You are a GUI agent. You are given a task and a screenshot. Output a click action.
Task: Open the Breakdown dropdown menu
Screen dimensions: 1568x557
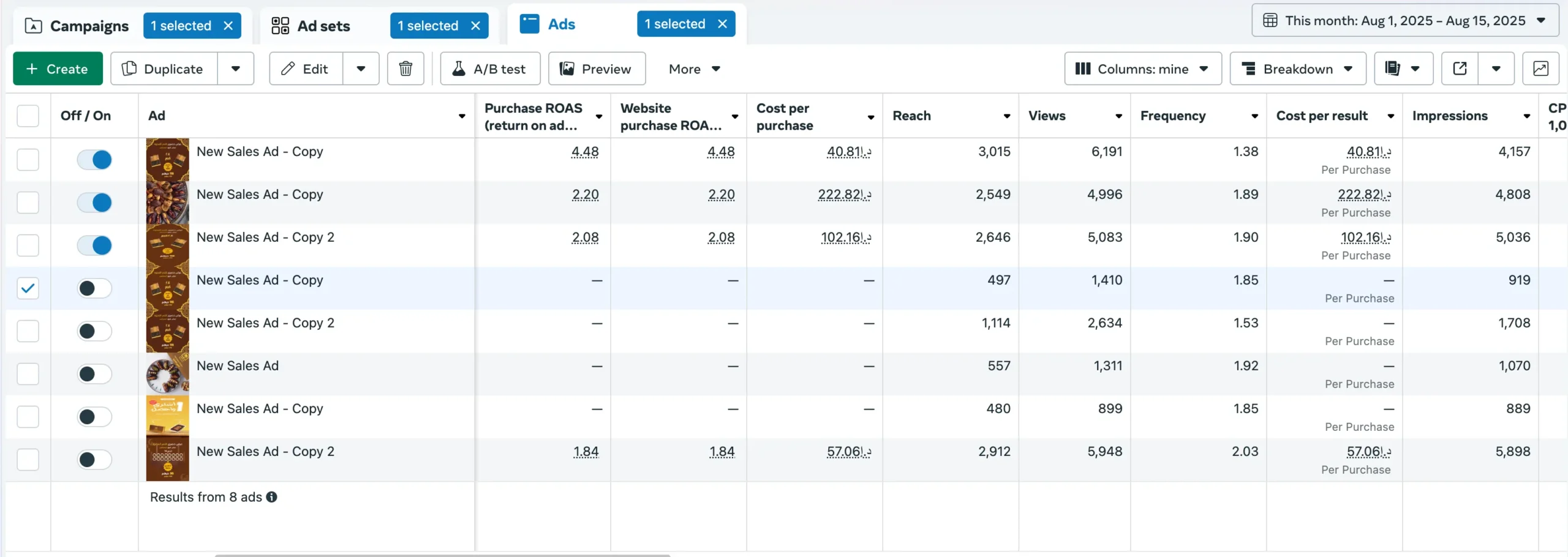[x=1297, y=69]
